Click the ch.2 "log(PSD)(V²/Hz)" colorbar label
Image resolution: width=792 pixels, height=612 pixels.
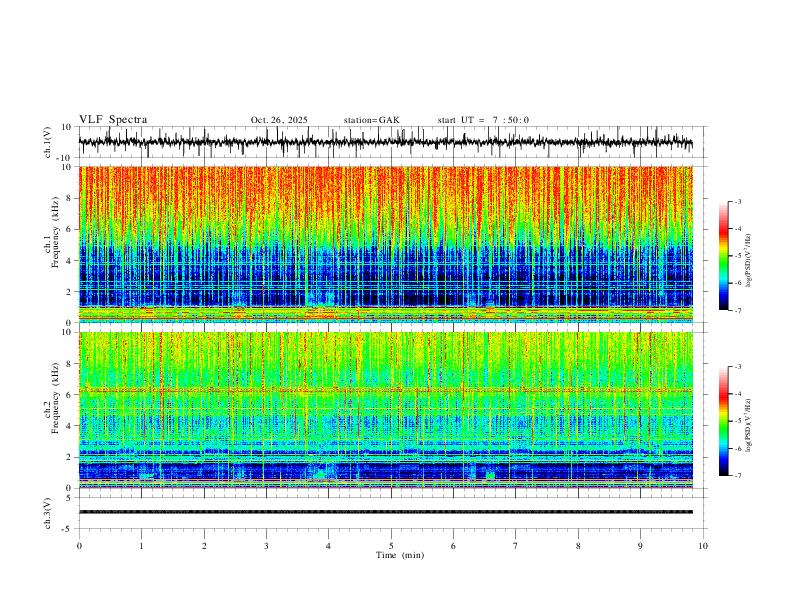click(x=749, y=426)
